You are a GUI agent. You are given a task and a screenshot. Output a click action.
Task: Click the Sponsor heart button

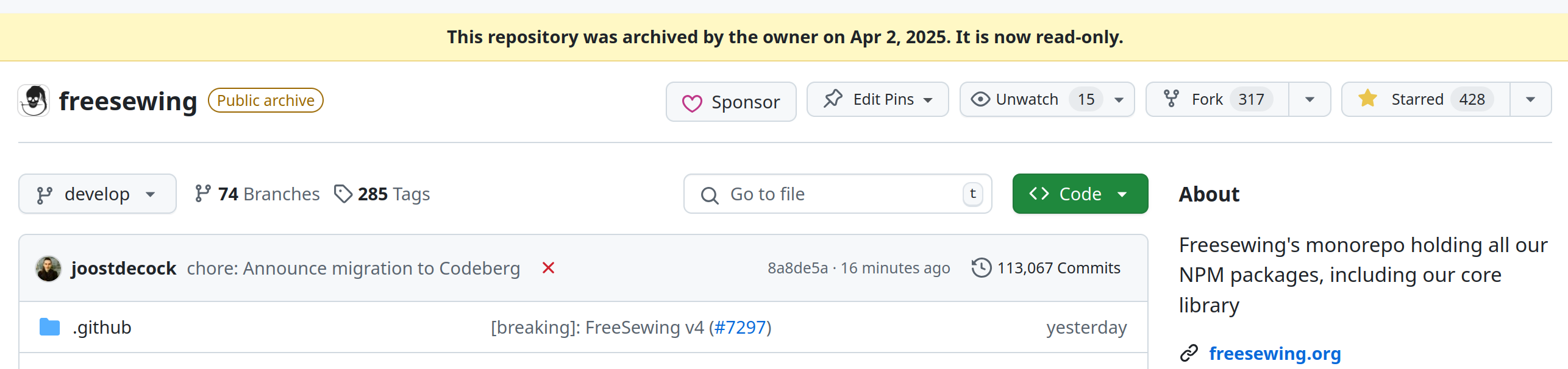click(731, 102)
